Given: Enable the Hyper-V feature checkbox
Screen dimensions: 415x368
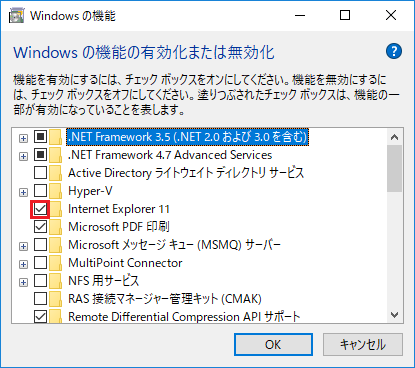Looking at the screenshot, I should (40, 191).
